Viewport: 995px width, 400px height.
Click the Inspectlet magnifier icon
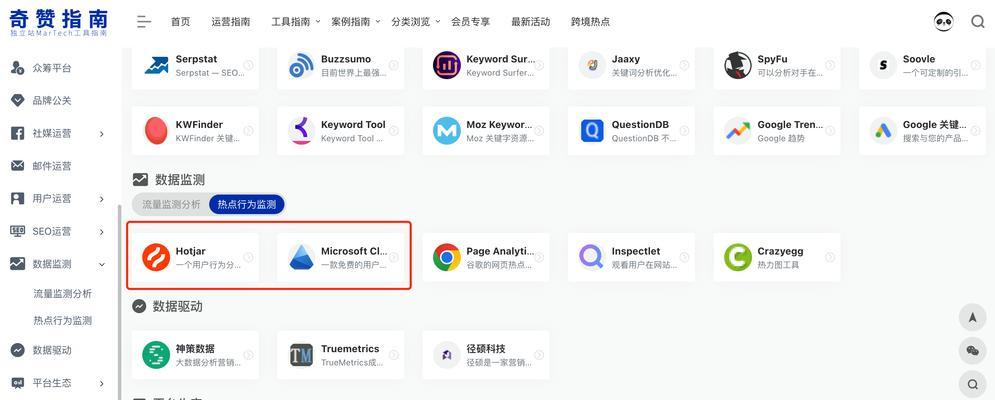[x=592, y=258]
